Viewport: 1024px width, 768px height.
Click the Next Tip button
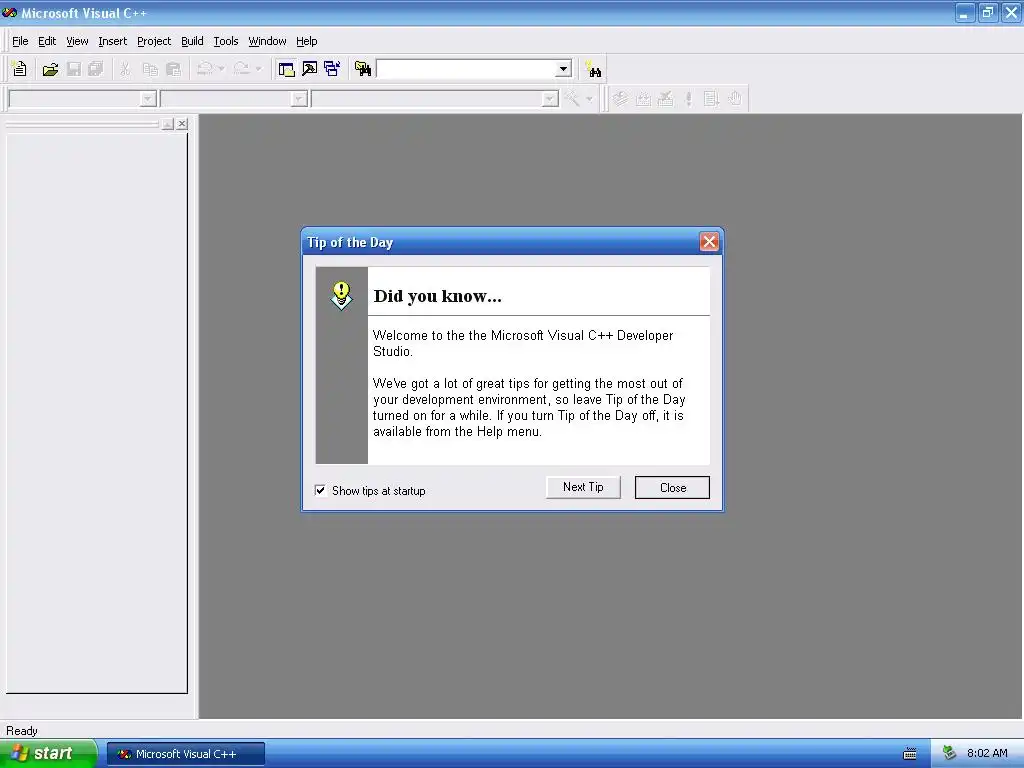coord(583,487)
